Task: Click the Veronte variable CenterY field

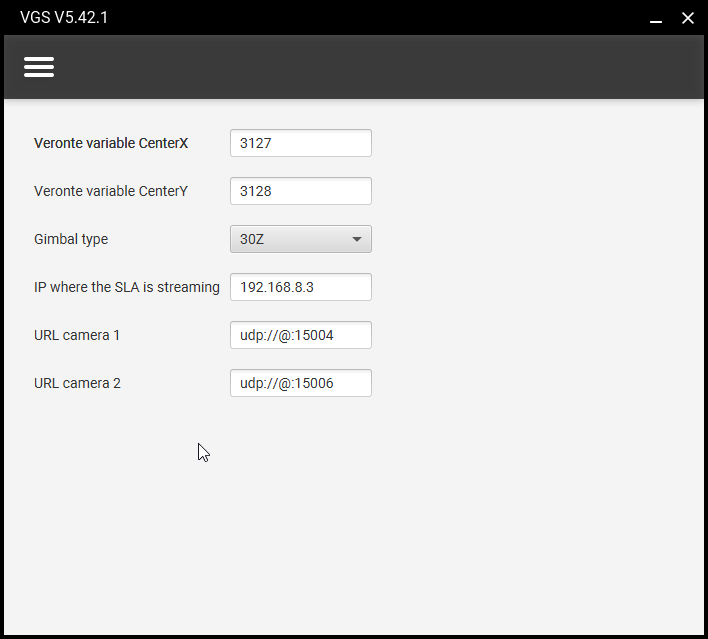Action: point(301,191)
